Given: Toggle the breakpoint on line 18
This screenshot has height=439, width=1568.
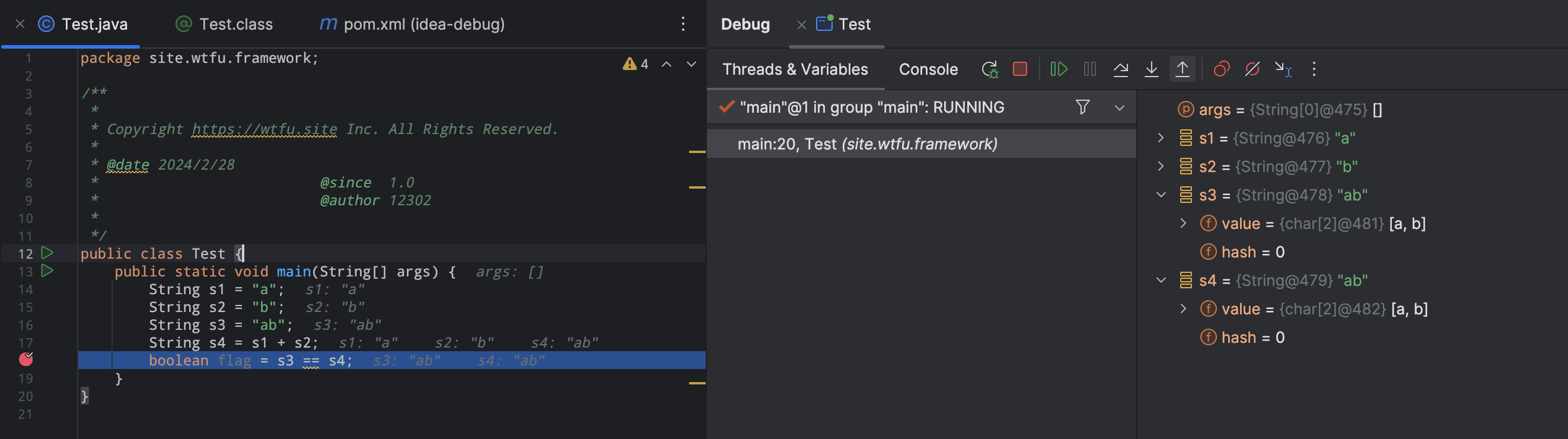Looking at the screenshot, I should [x=26, y=360].
